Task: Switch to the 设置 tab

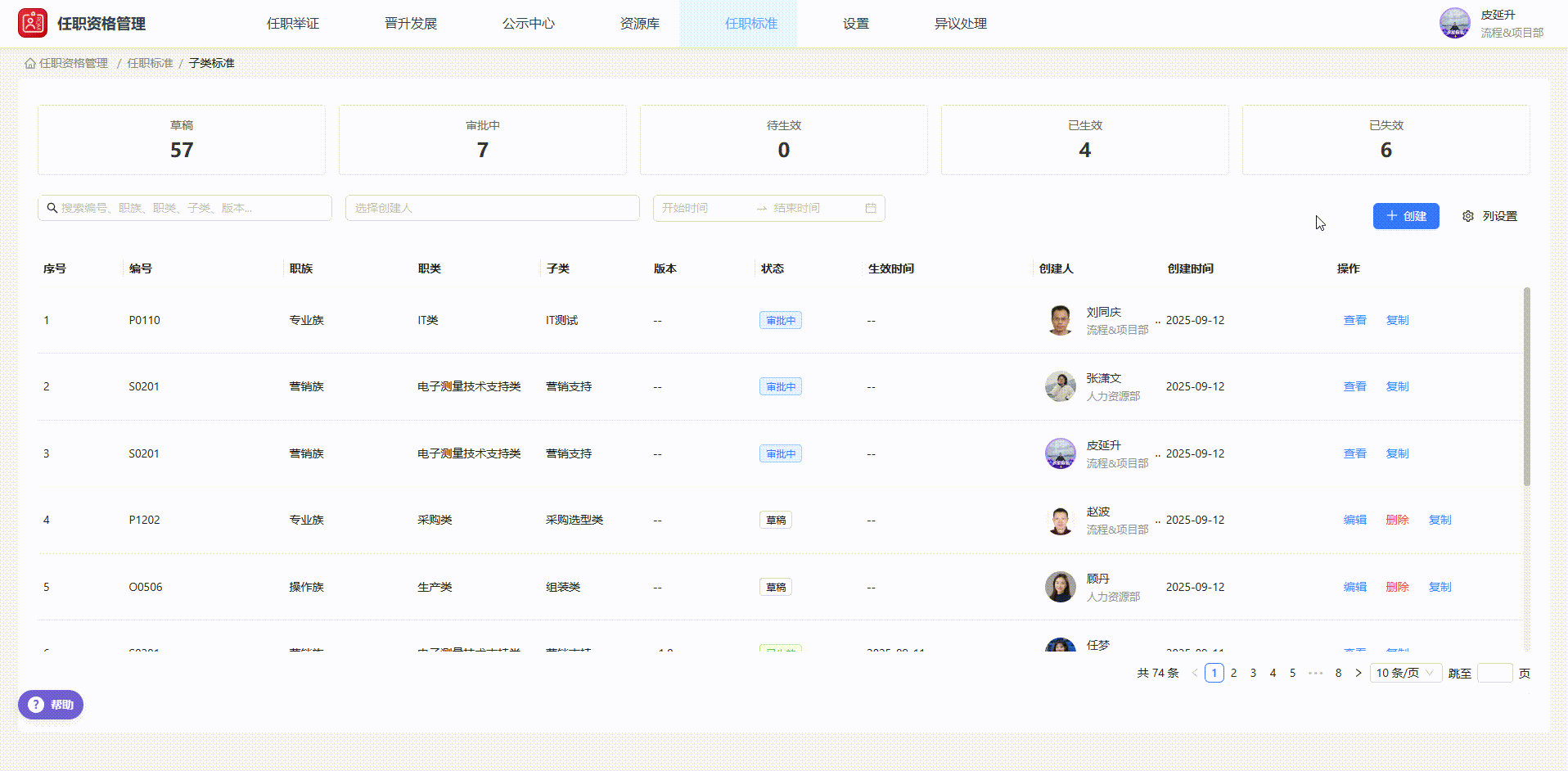Action: pos(854,23)
